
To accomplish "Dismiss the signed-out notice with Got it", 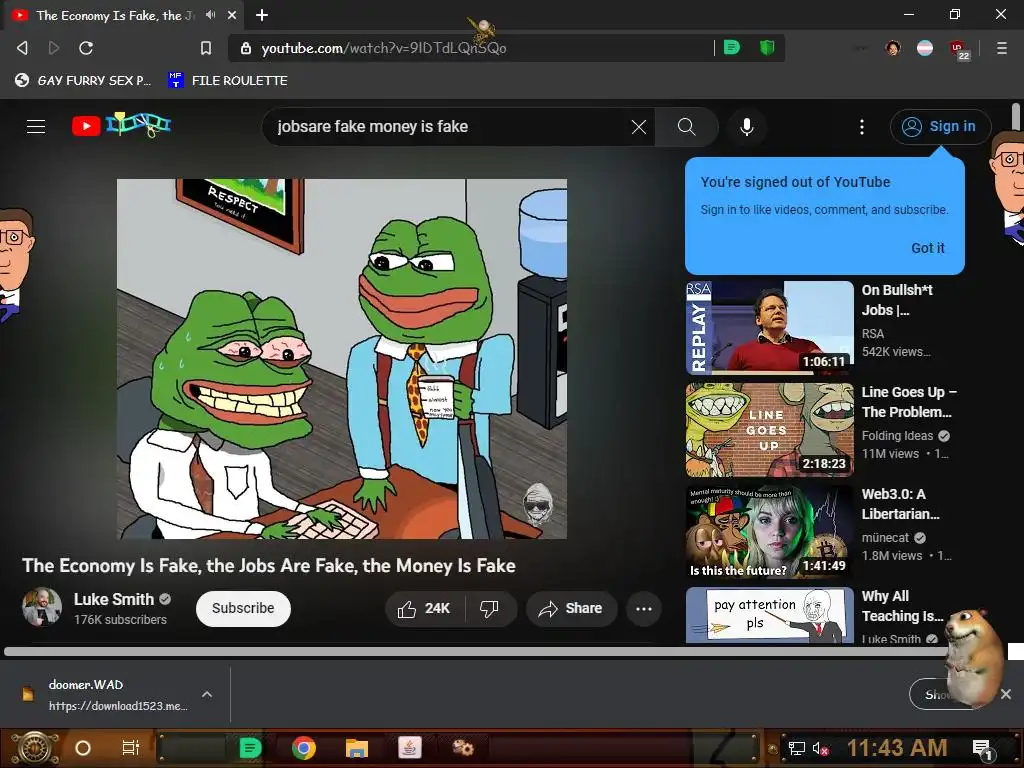I will tap(927, 248).
